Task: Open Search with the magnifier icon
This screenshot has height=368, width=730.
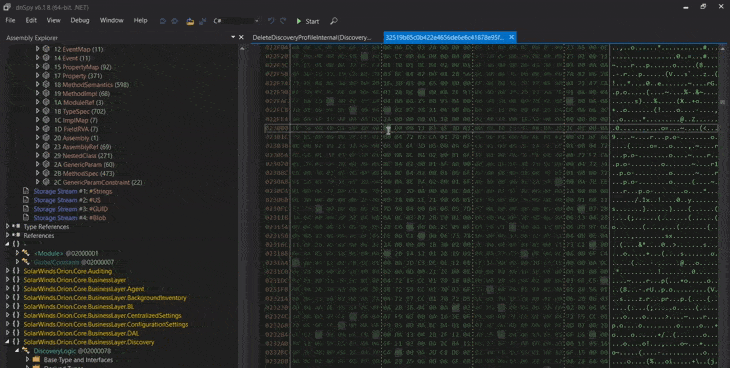Action: pyautogui.click(x=334, y=21)
